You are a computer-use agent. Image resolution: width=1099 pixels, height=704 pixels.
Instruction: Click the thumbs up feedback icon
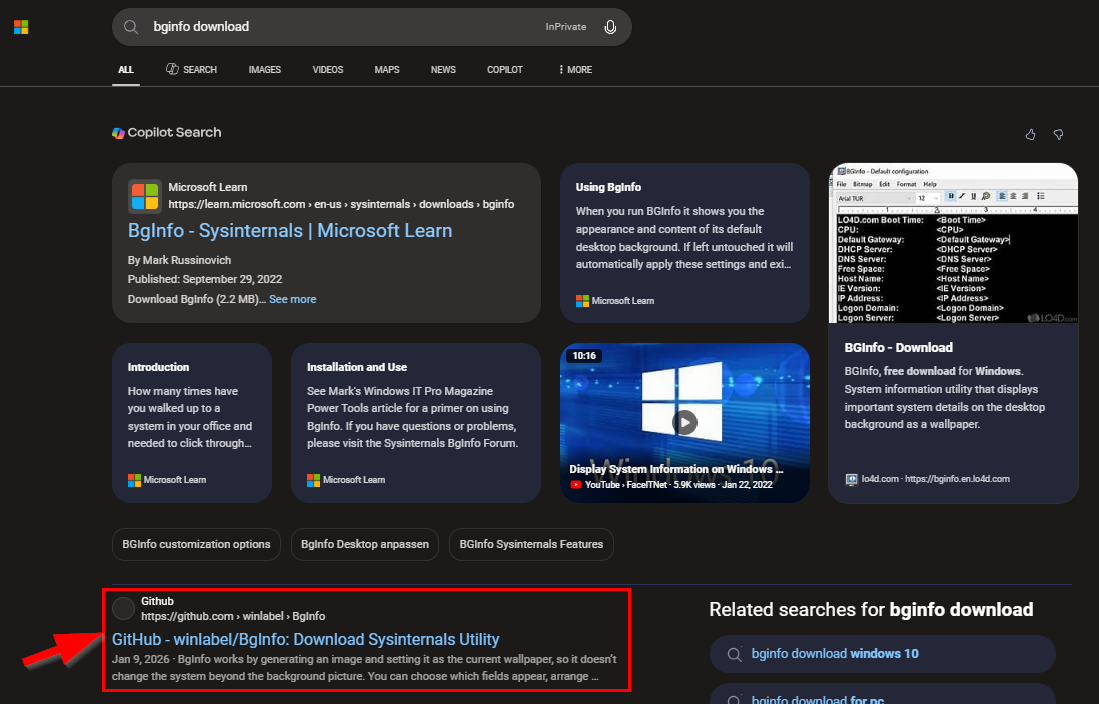click(x=1031, y=134)
